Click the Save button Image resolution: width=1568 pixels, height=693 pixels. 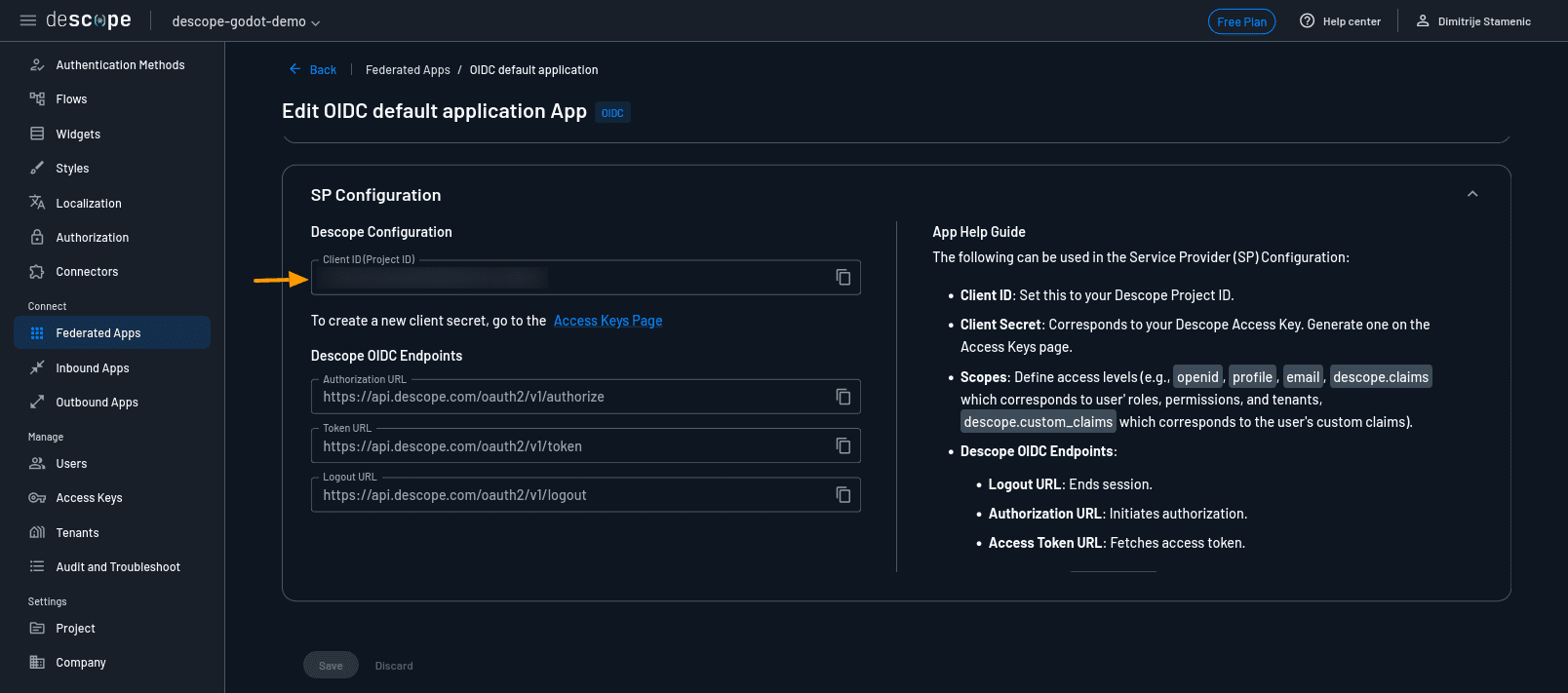click(331, 666)
